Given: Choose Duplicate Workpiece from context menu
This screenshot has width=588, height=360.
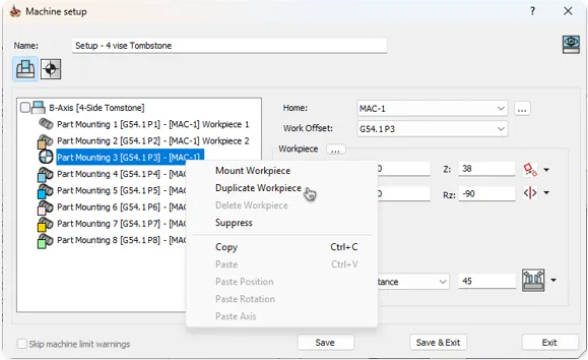Looking at the screenshot, I should pos(258,188).
